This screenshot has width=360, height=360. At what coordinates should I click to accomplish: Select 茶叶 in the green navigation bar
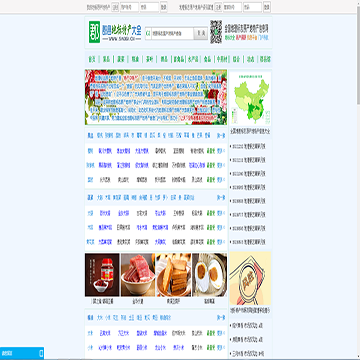pos(149,59)
